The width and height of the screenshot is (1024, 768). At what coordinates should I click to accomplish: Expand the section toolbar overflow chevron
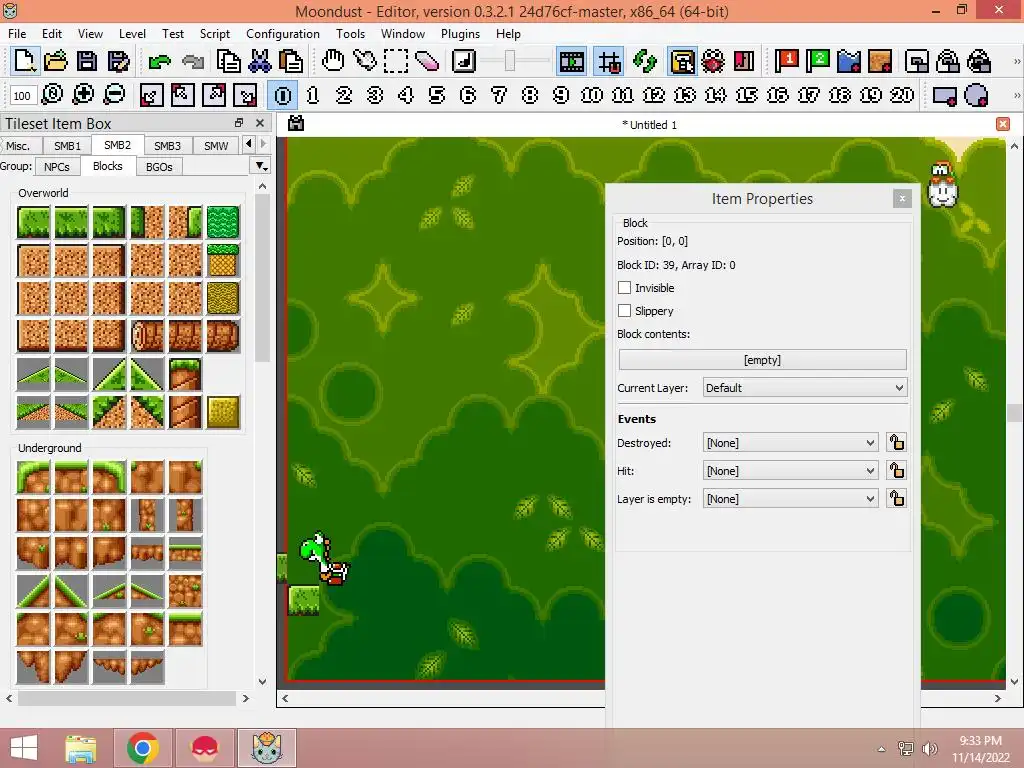click(1016, 95)
